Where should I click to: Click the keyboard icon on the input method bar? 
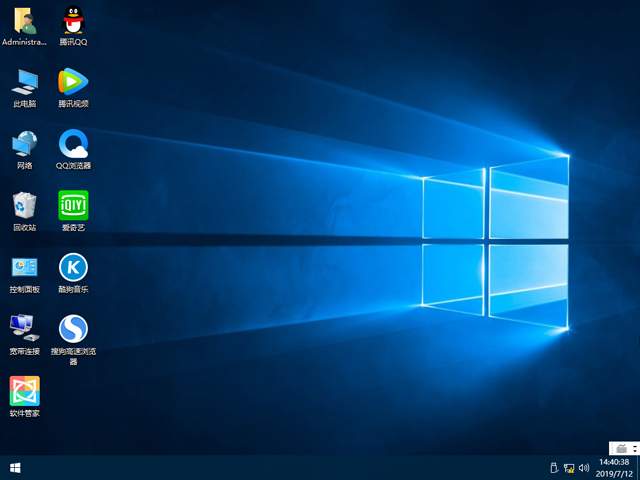tap(620, 447)
